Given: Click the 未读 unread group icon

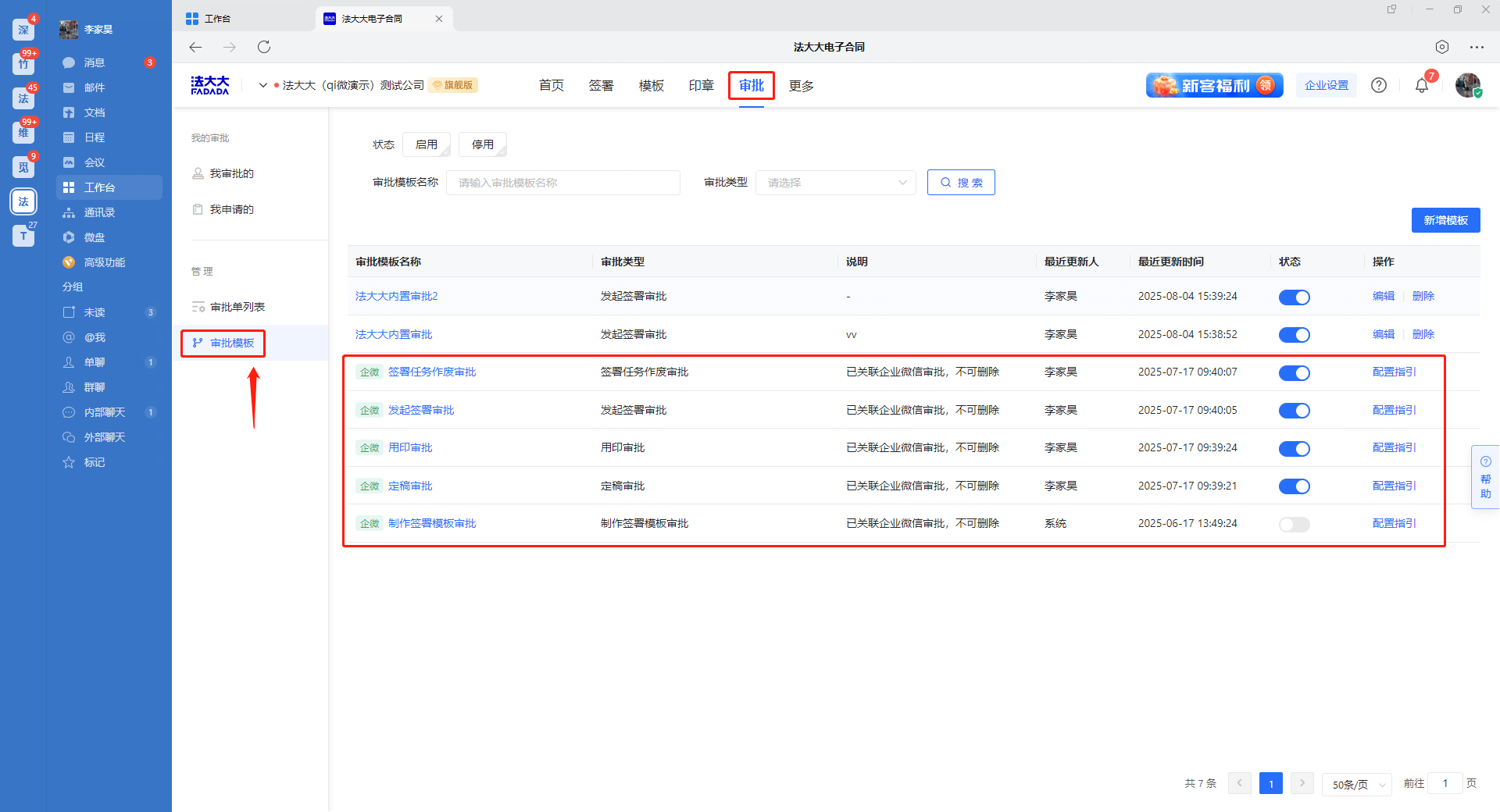Looking at the screenshot, I should point(69,312).
